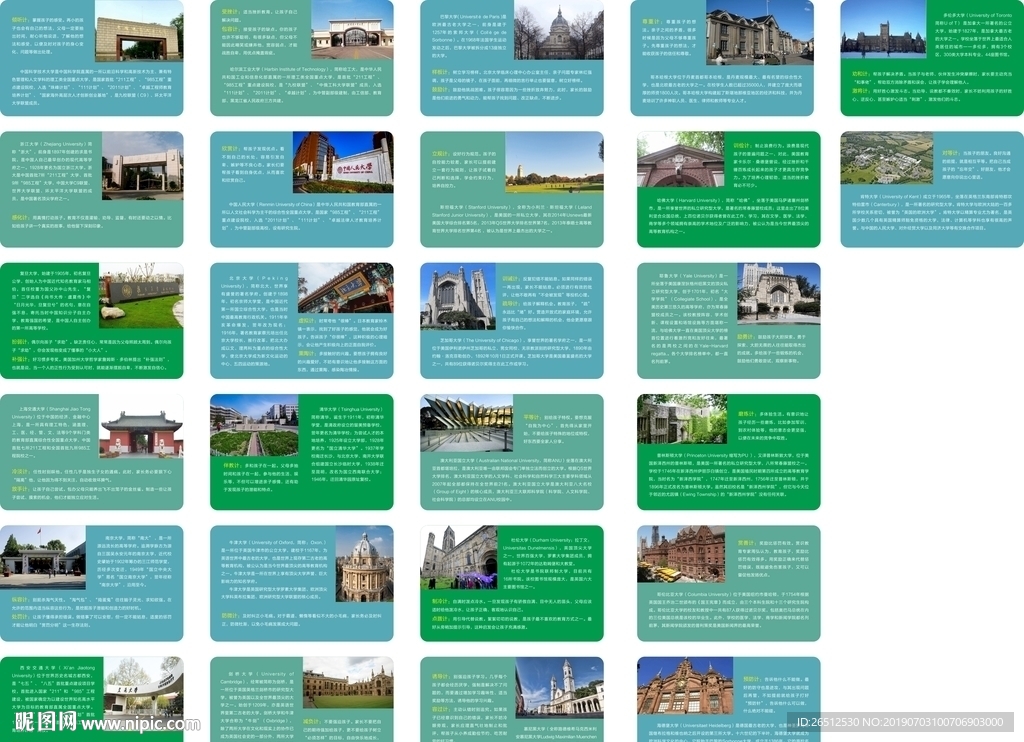Click the Stanford University campus lawn photo

point(554,162)
